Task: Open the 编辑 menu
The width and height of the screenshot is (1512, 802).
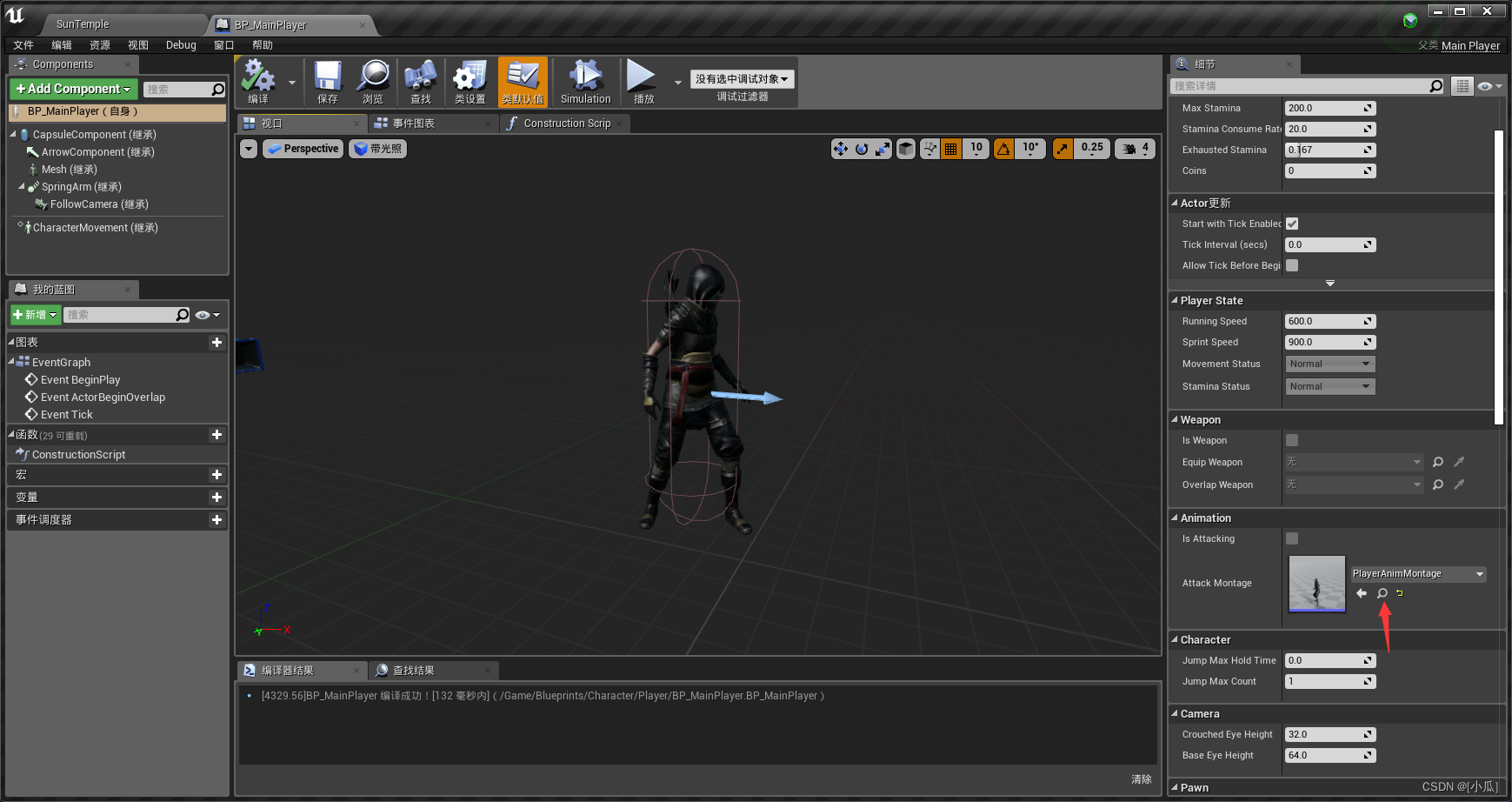Action: point(62,45)
